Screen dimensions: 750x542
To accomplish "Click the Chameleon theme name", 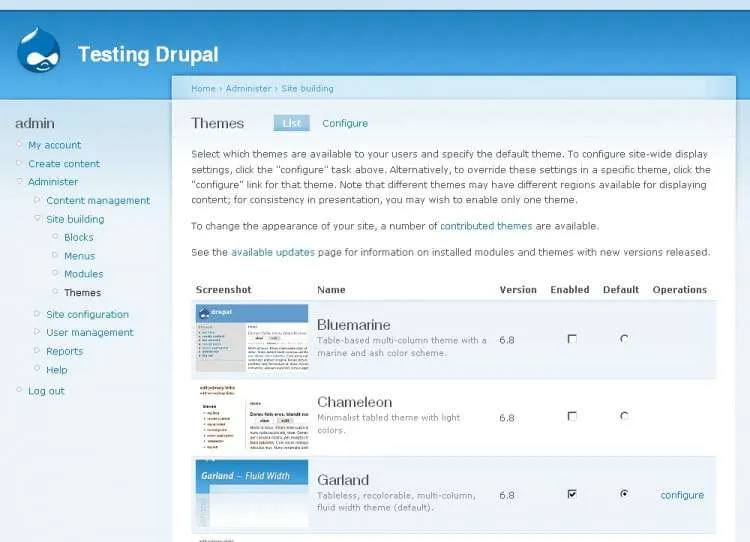I will pyautogui.click(x=354, y=402).
